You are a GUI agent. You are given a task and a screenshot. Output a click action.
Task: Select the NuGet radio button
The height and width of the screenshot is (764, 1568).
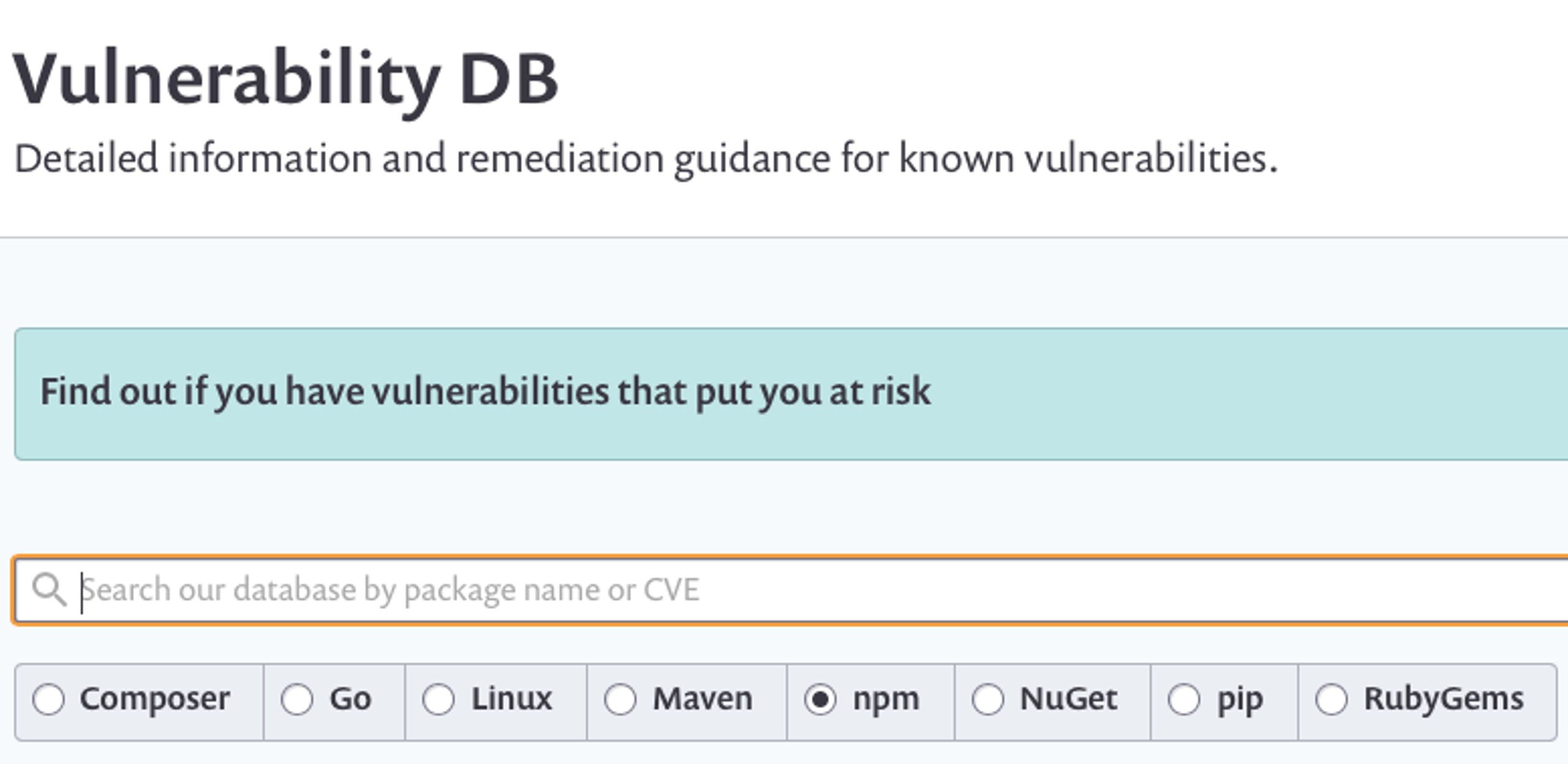click(x=988, y=699)
